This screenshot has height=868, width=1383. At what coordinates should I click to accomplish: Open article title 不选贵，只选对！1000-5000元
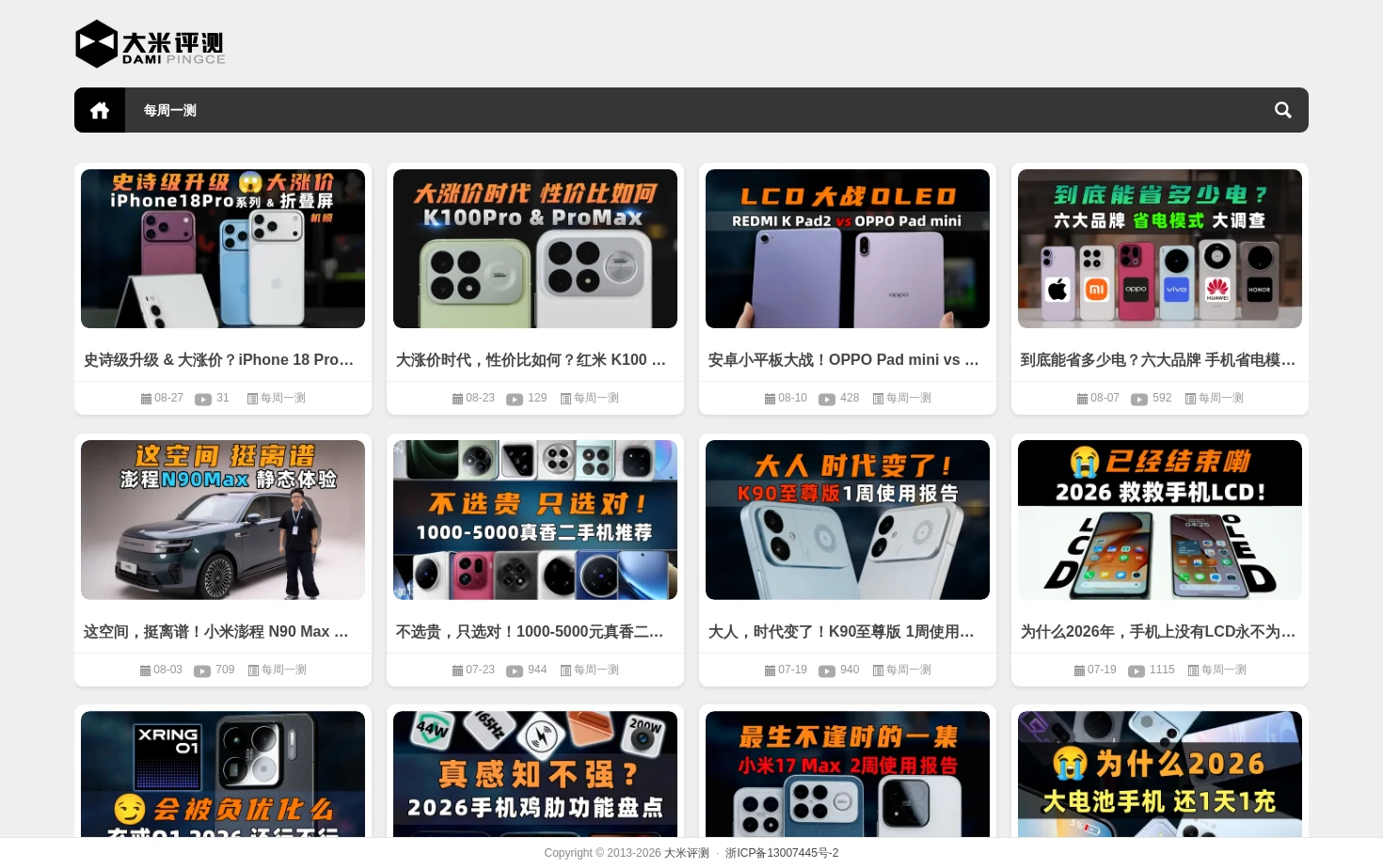click(530, 632)
